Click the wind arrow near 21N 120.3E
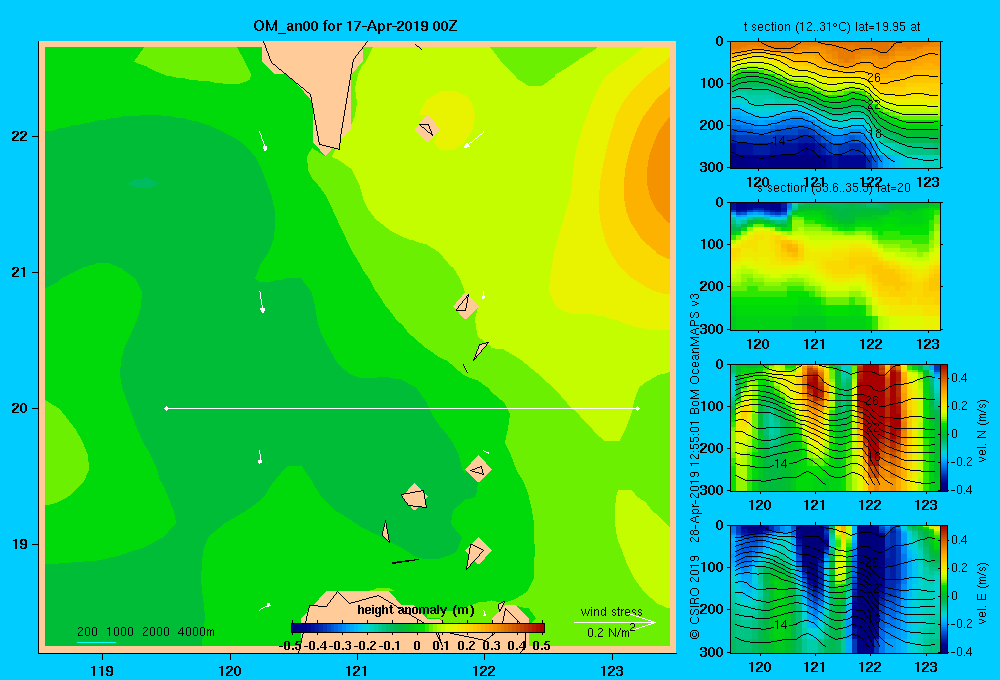1000x680 pixels. click(261, 302)
